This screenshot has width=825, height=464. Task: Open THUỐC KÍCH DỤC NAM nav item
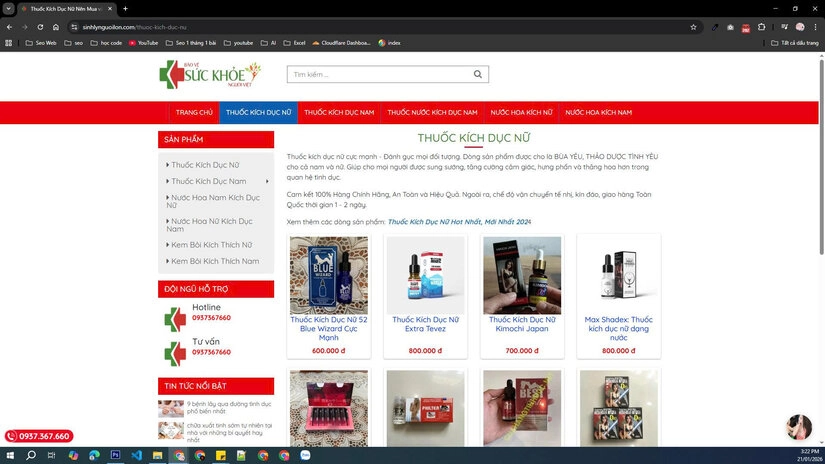point(339,113)
